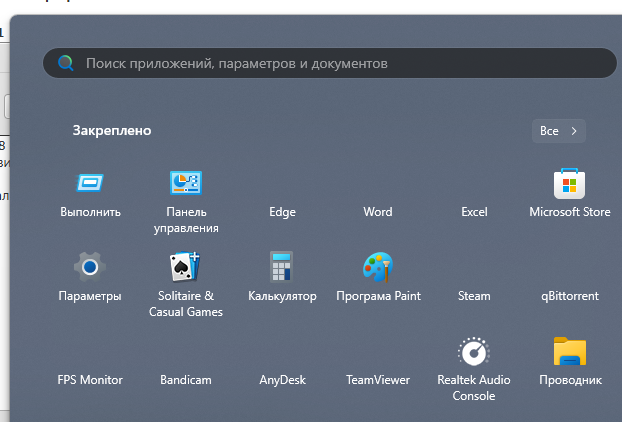Open the pinned Bandicam entry

tap(186, 380)
